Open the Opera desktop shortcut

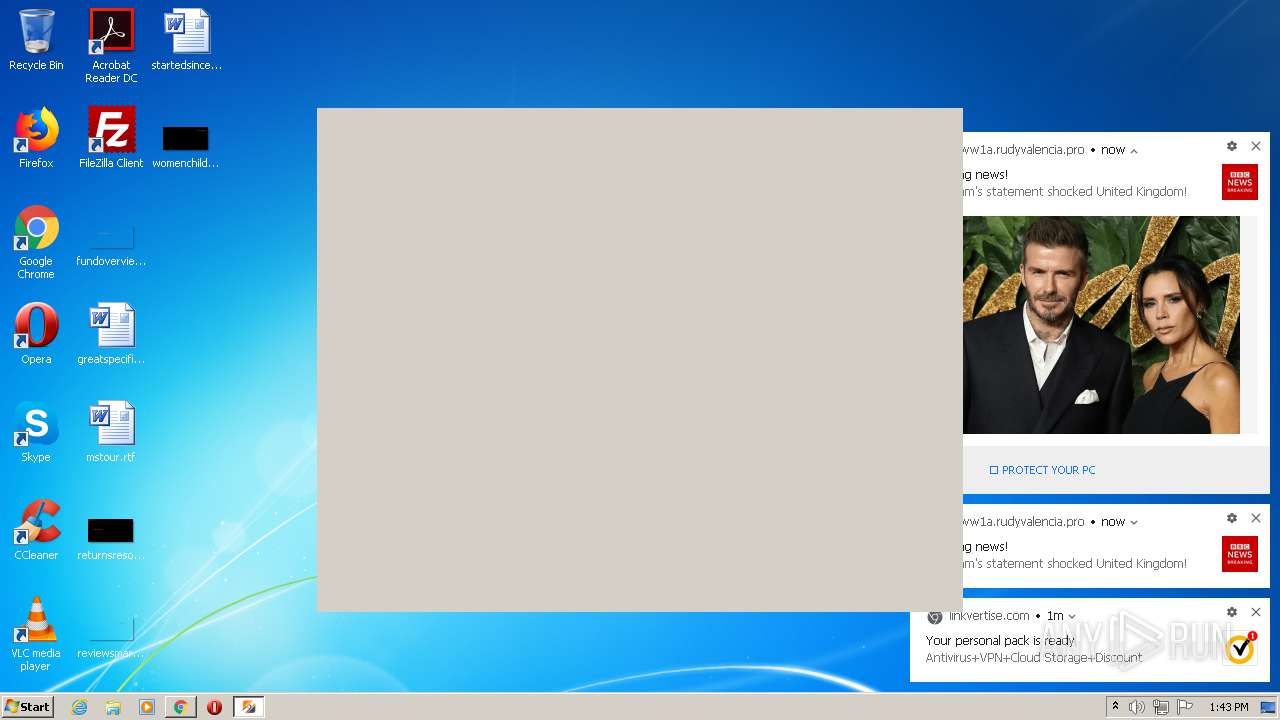coord(36,334)
